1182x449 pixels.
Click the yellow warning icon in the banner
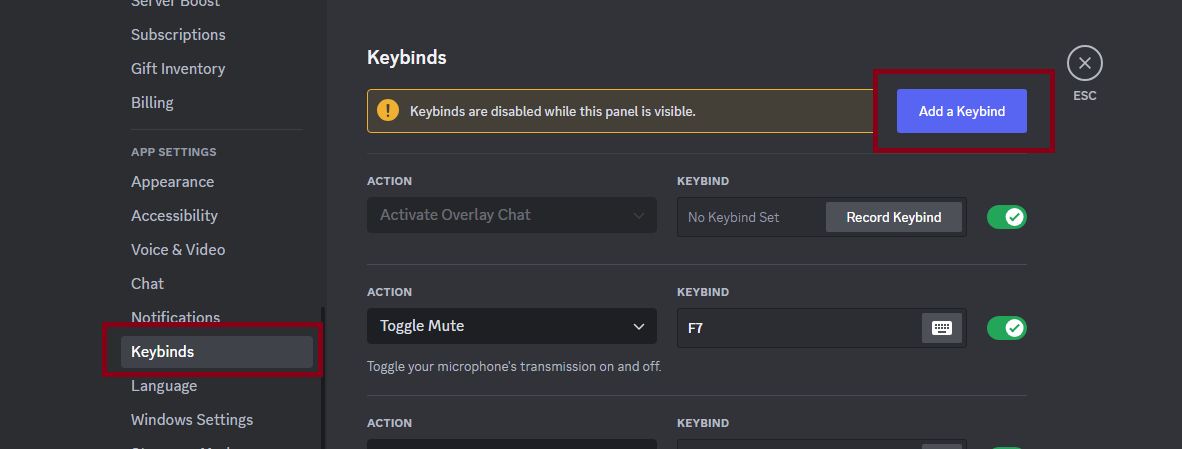point(389,111)
